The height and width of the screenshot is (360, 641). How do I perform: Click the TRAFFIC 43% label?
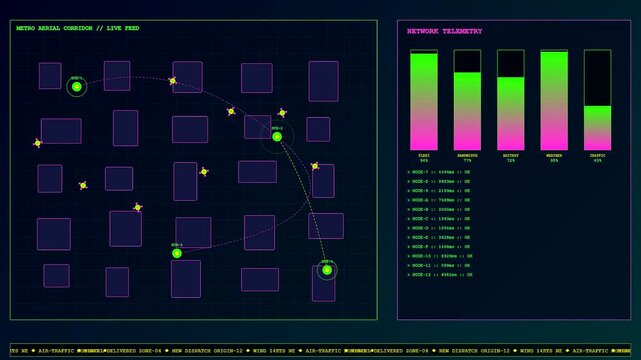(x=597, y=158)
